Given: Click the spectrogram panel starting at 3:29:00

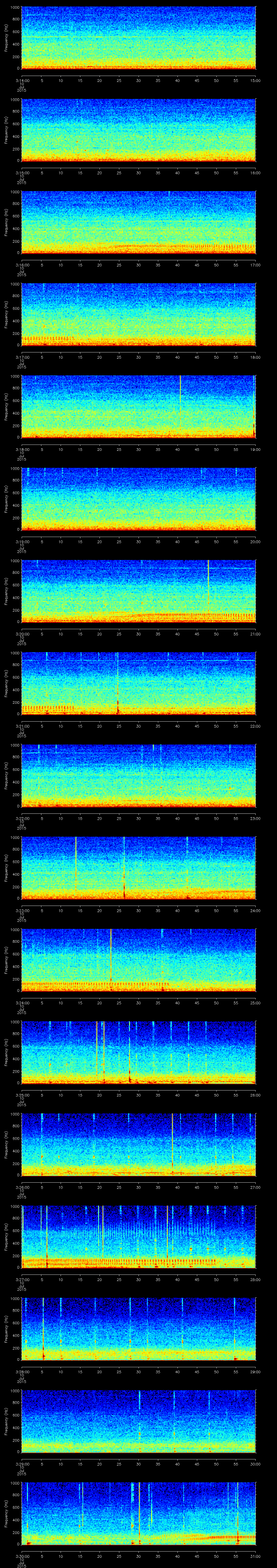Looking at the screenshot, I should pos(138,1421).
